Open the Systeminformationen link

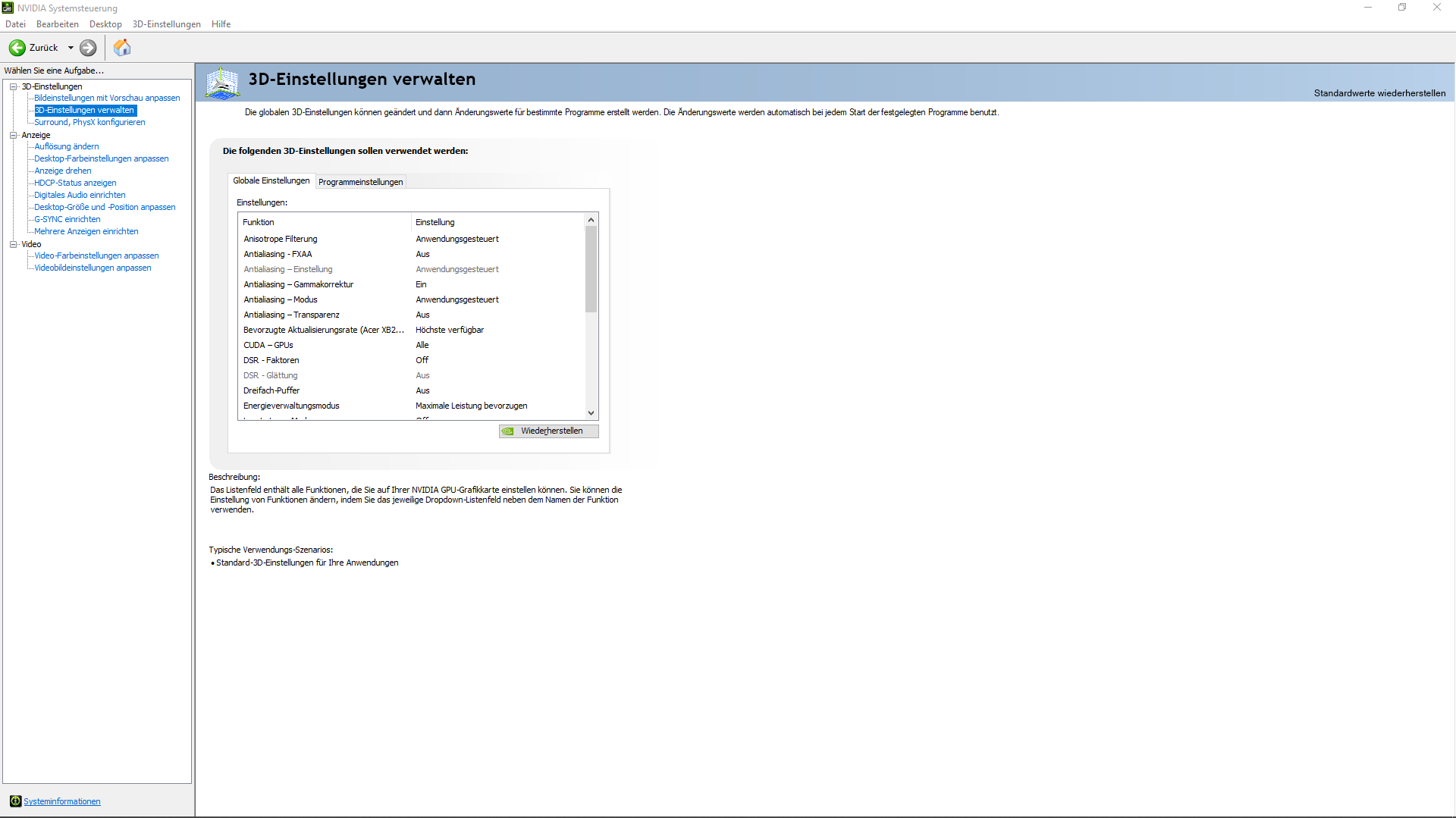tap(62, 801)
